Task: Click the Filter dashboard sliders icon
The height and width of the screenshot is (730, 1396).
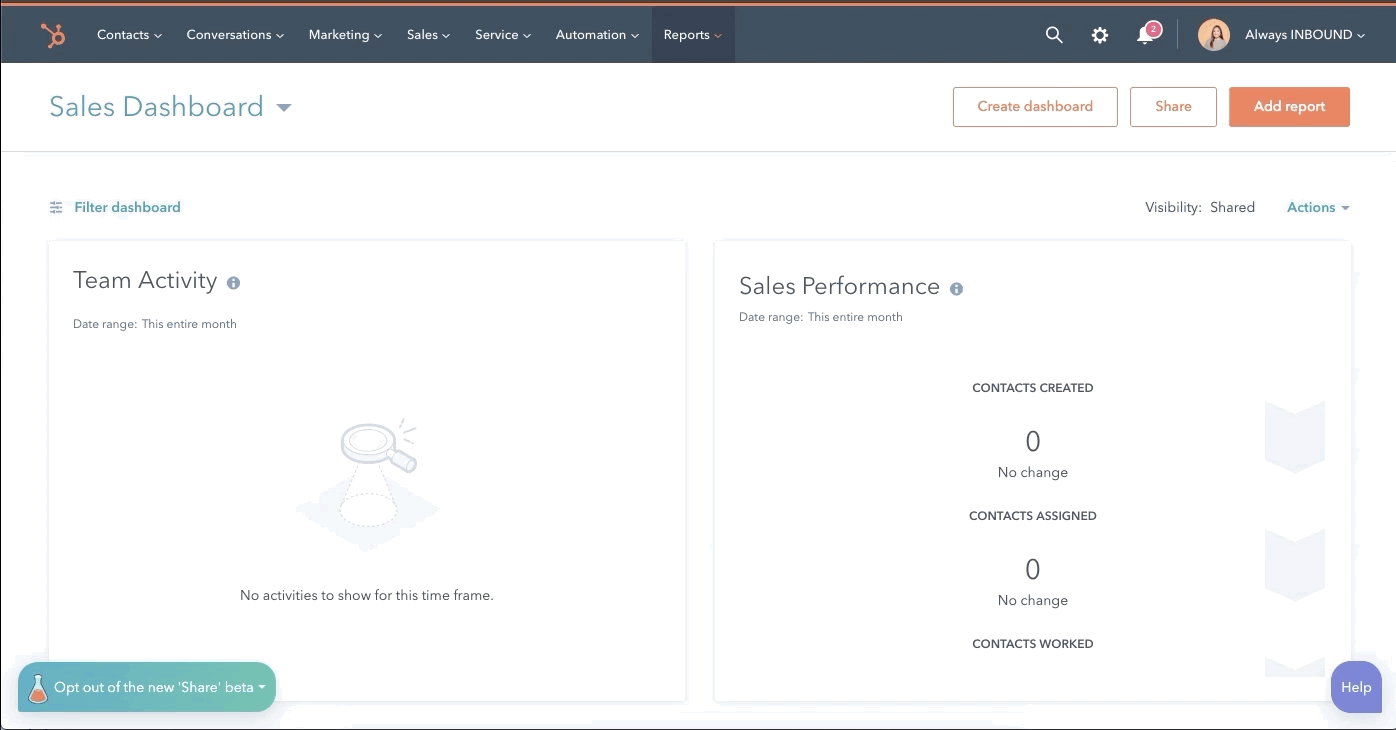Action: (x=56, y=208)
